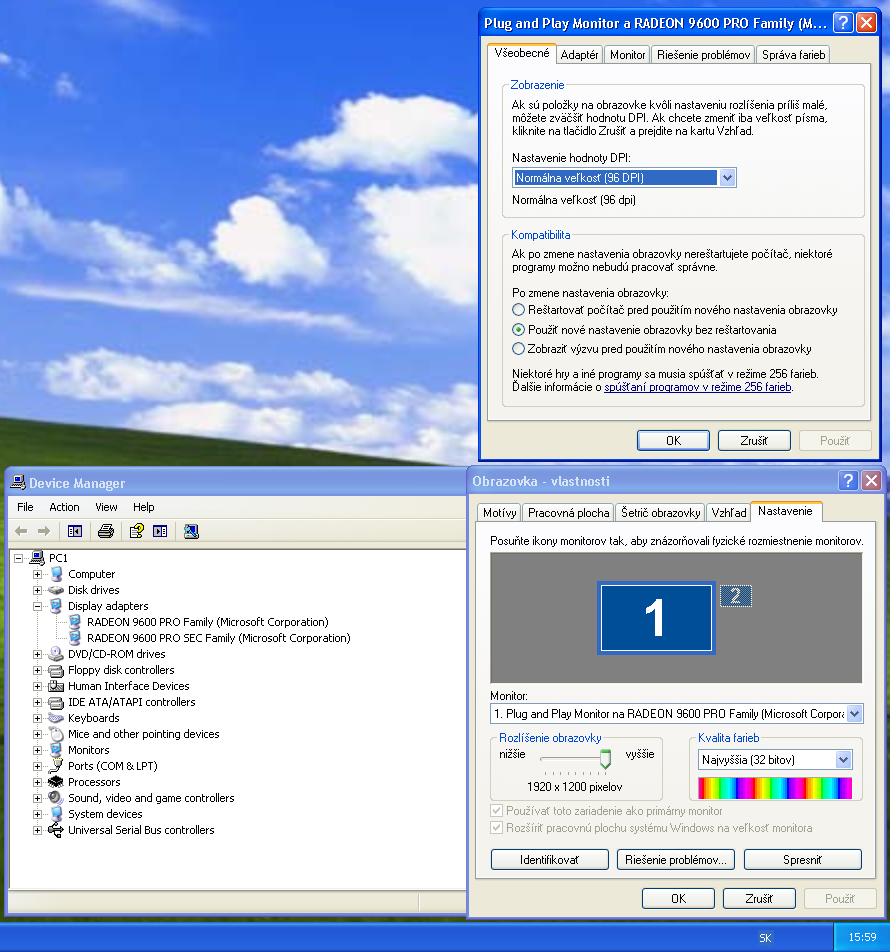Click the screen resolution slider handle
Screen dimensions: 890x952
click(605, 760)
